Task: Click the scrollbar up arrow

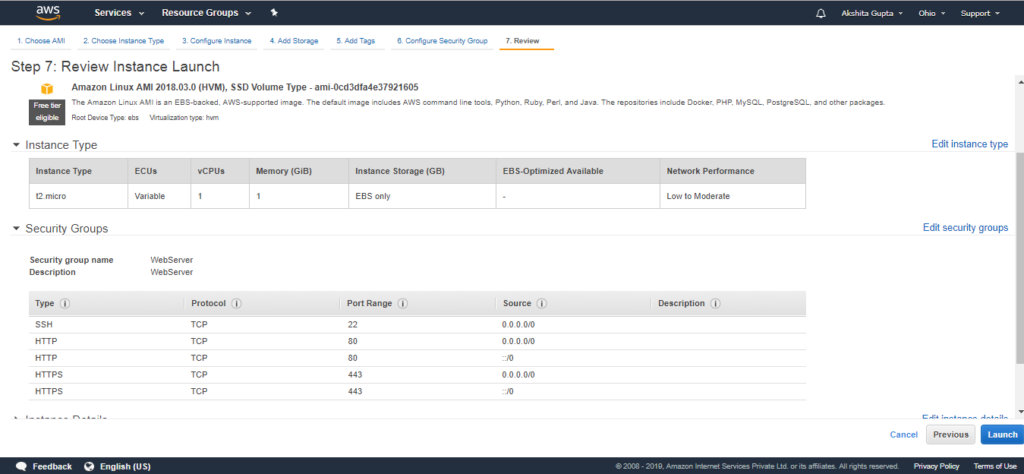Action: (x=1019, y=80)
